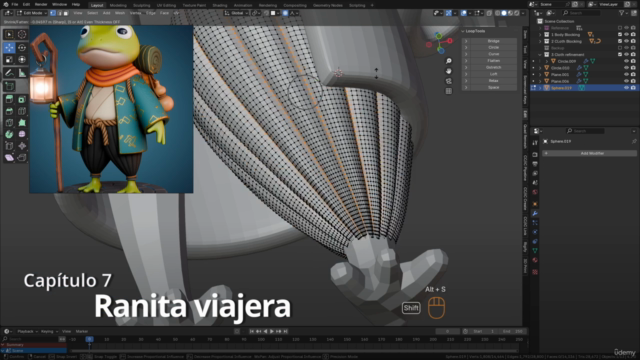The height and width of the screenshot is (360, 640).
Task: Open the Modifiers wrench tab in Properties
Action: point(535,213)
